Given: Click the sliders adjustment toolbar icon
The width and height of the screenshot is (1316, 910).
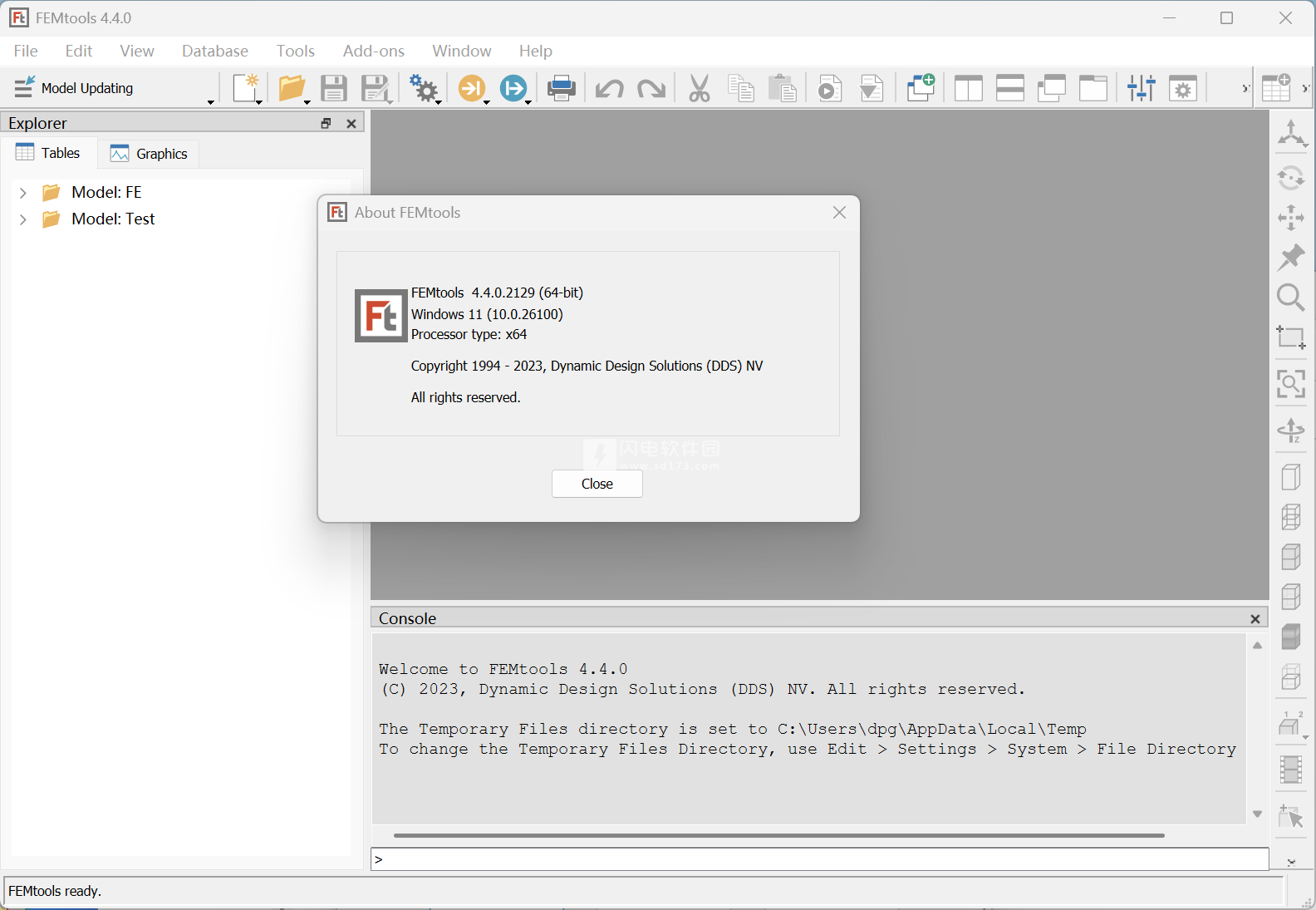Looking at the screenshot, I should pyautogui.click(x=1142, y=88).
